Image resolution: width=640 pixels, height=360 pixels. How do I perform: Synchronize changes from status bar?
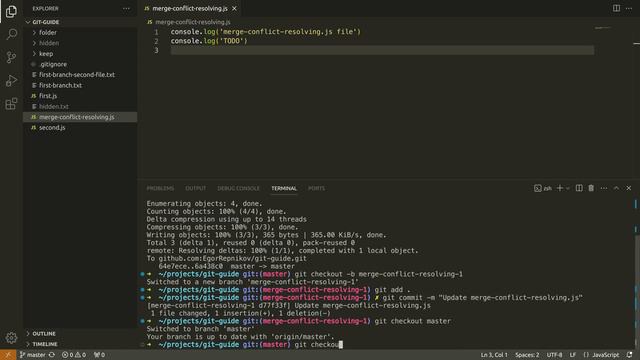[52, 355]
